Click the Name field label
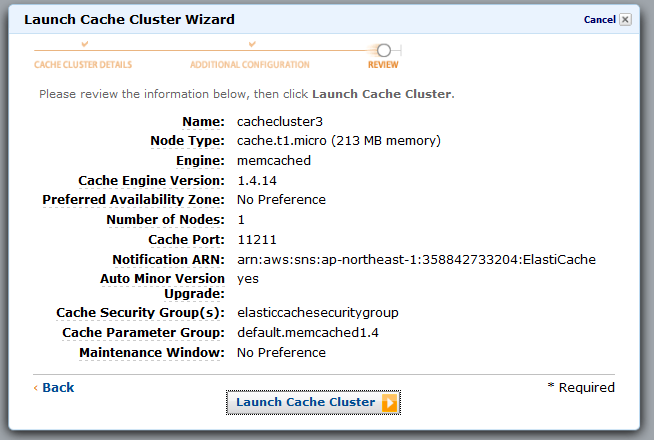The image size is (654, 440). 204,122
